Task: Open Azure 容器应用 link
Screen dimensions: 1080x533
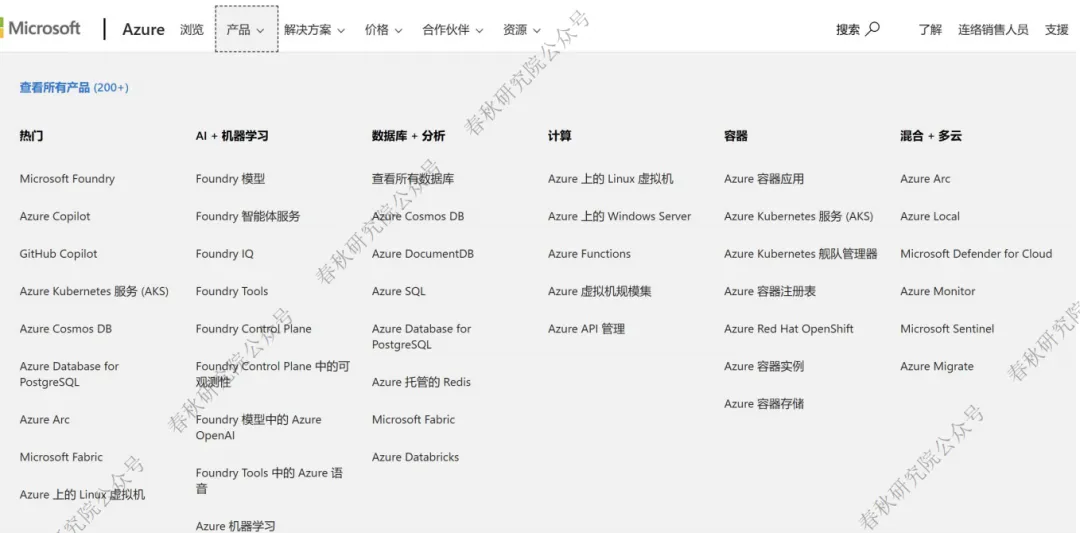Action: (764, 179)
